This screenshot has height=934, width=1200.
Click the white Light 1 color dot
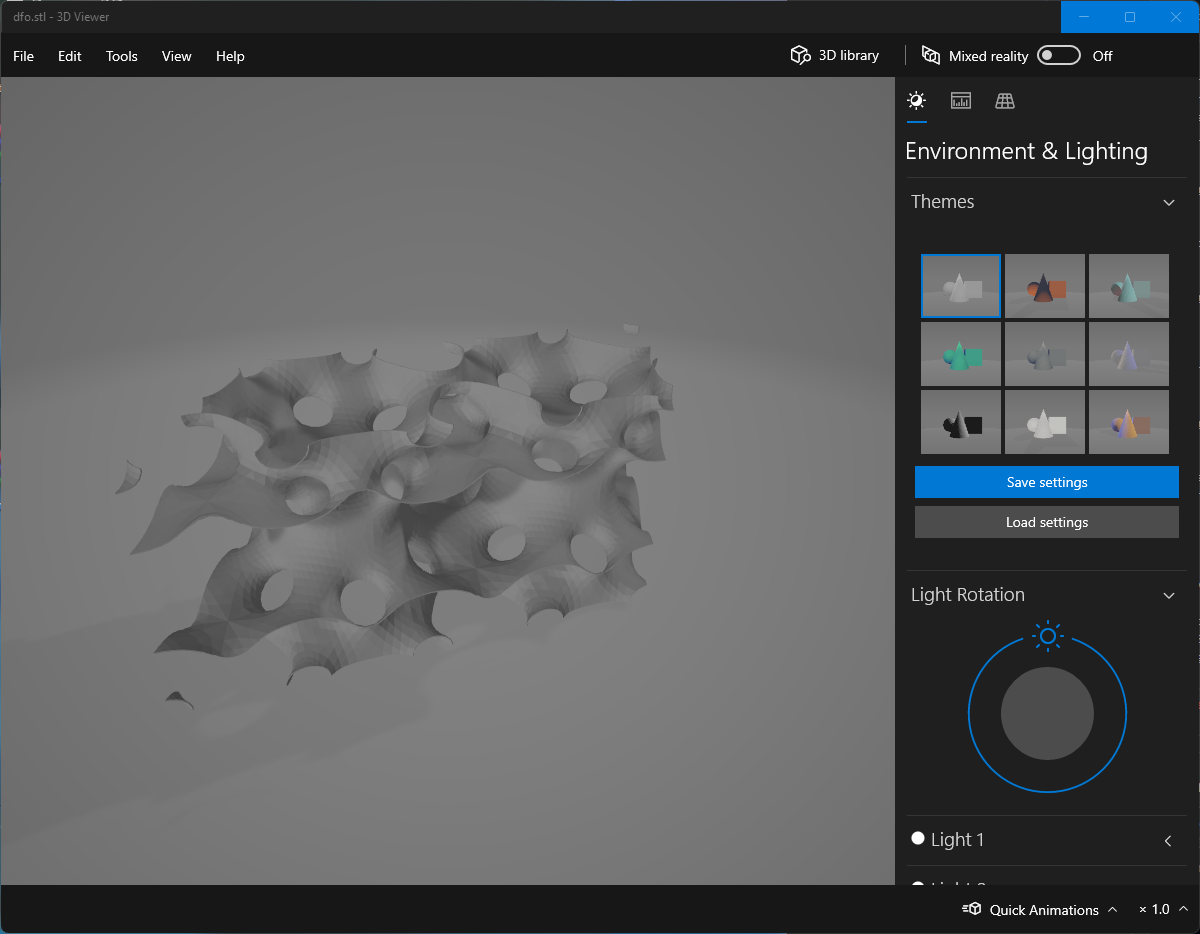coord(918,839)
